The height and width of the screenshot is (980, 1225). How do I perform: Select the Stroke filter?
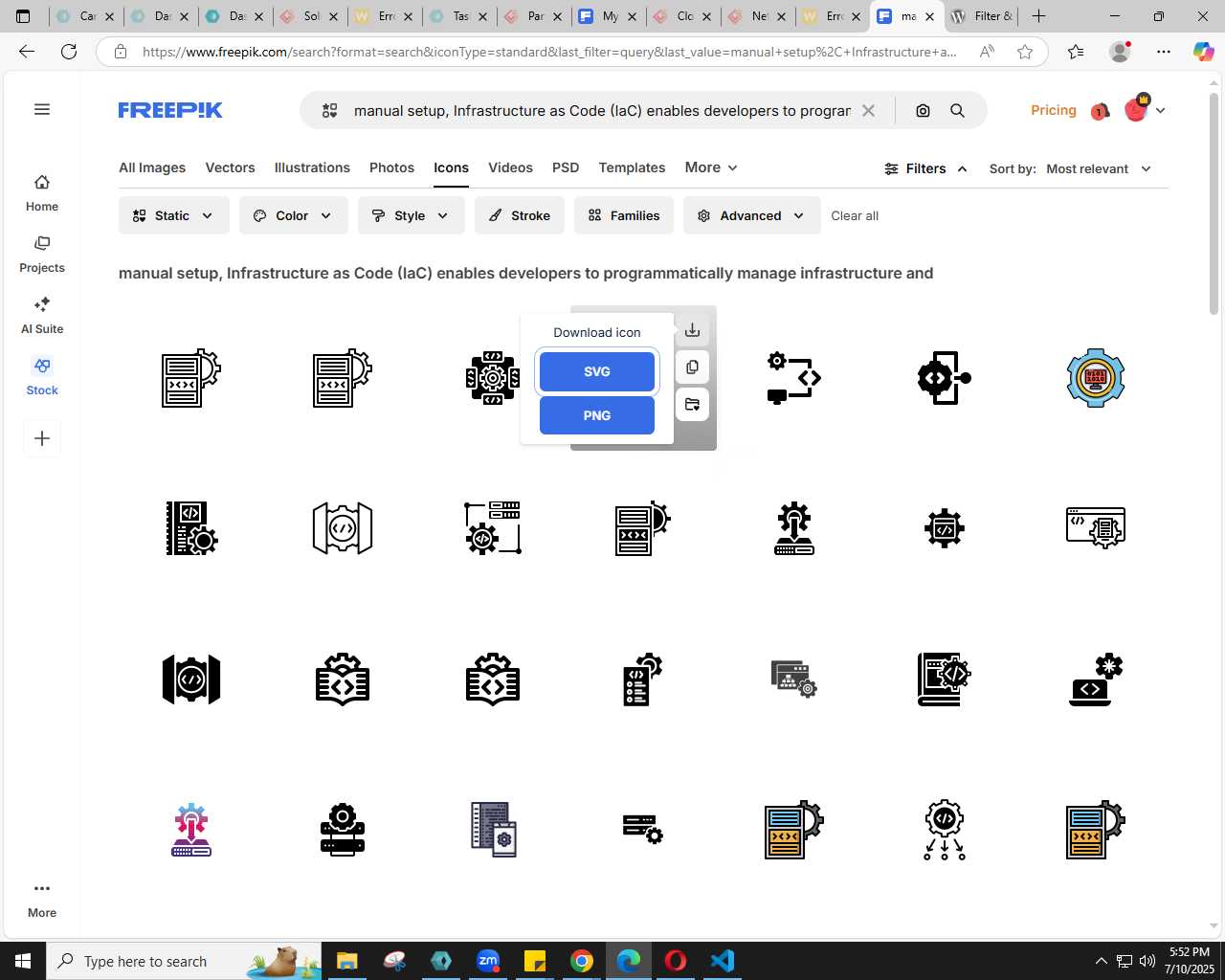point(520,215)
